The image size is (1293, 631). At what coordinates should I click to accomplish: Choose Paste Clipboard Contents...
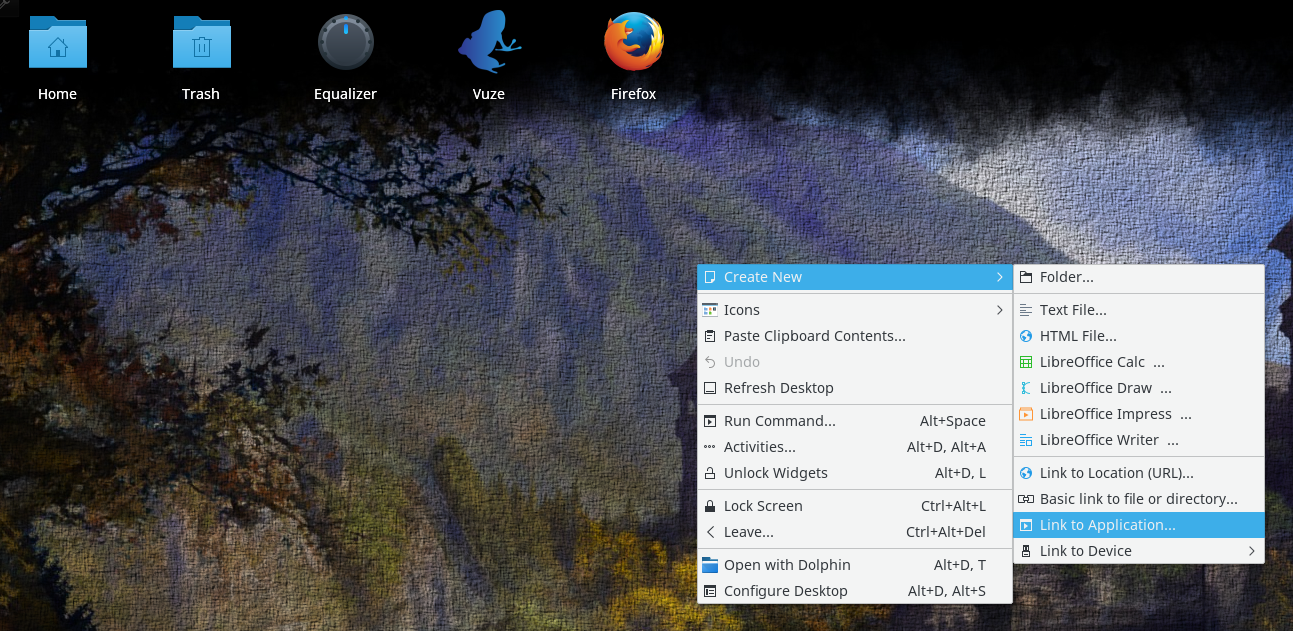tap(855, 336)
